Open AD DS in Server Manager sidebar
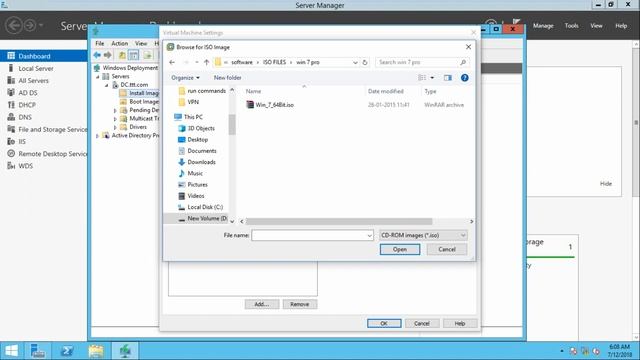Image resolution: width=640 pixels, height=360 pixels. tap(28, 93)
